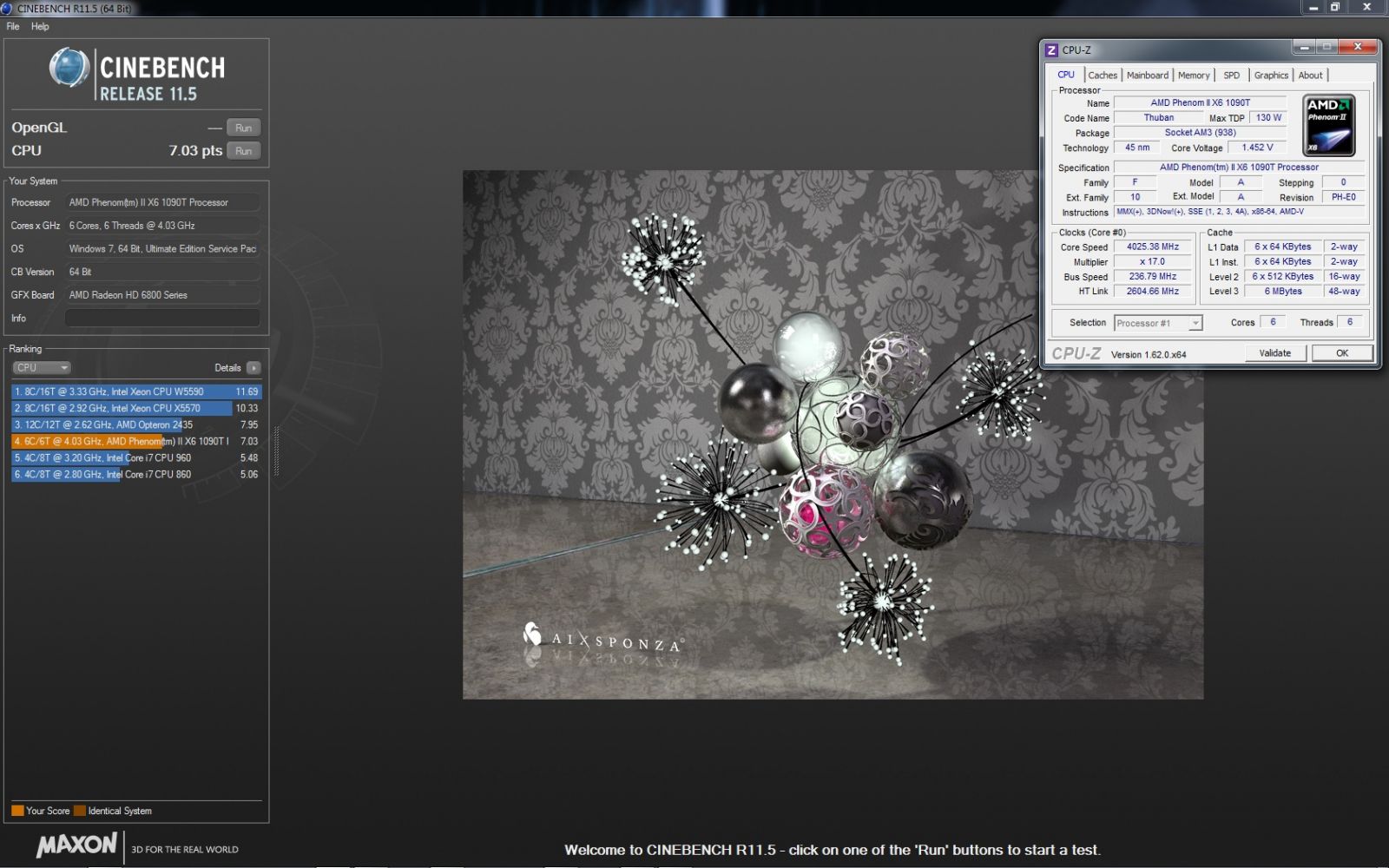The width and height of the screenshot is (1389, 868).
Task: Click the Cores x GHz field value
Action: pyautogui.click(x=163, y=226)
